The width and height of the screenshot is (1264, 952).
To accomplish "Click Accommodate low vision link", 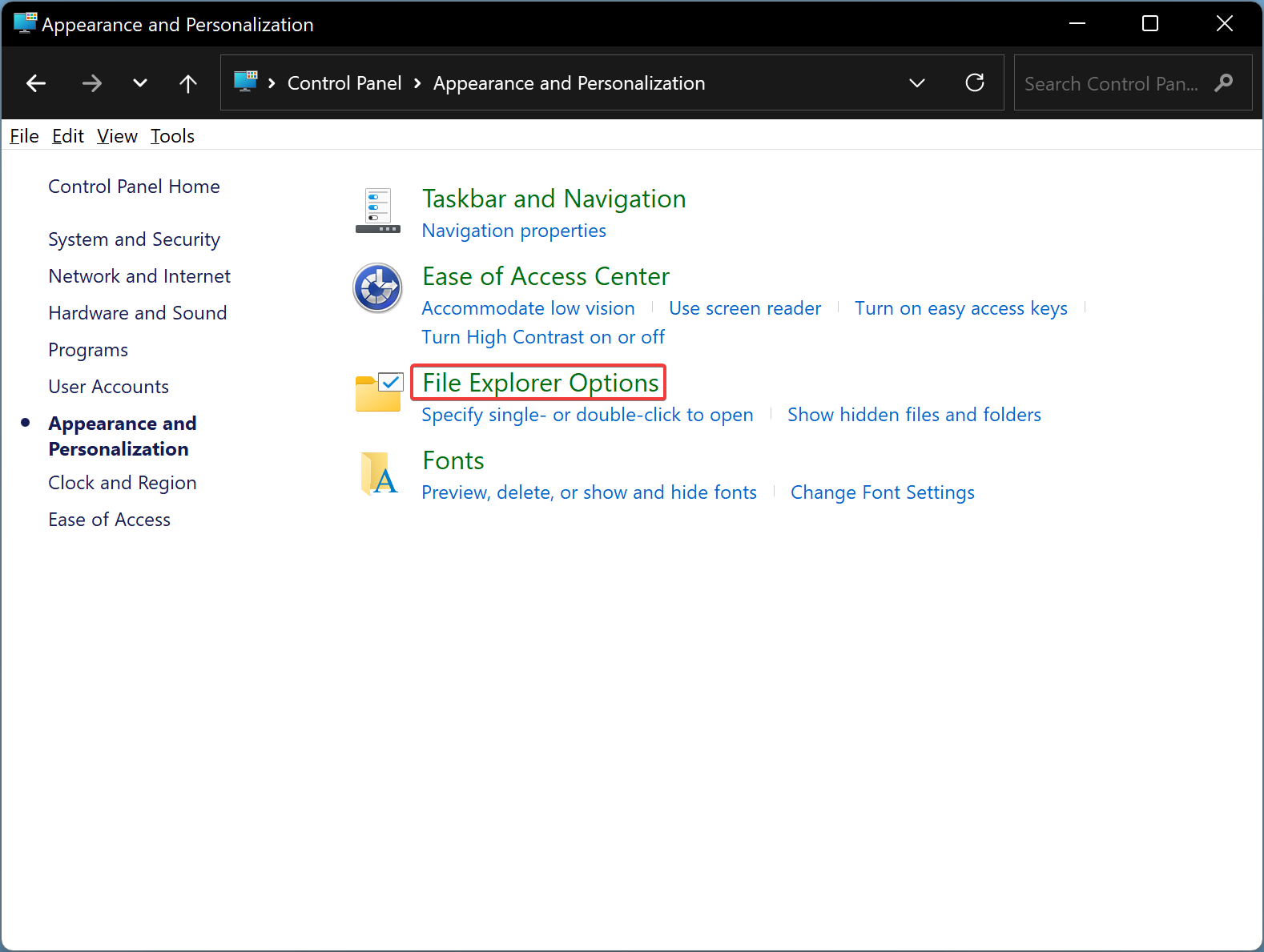I will click(529, 308).
